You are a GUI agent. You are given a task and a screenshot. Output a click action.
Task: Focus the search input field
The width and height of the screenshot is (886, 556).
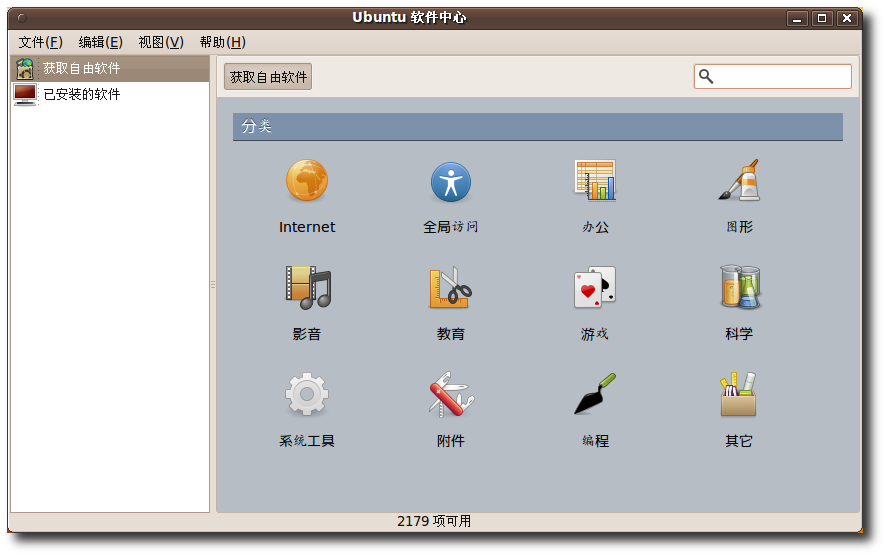[772, 76]
